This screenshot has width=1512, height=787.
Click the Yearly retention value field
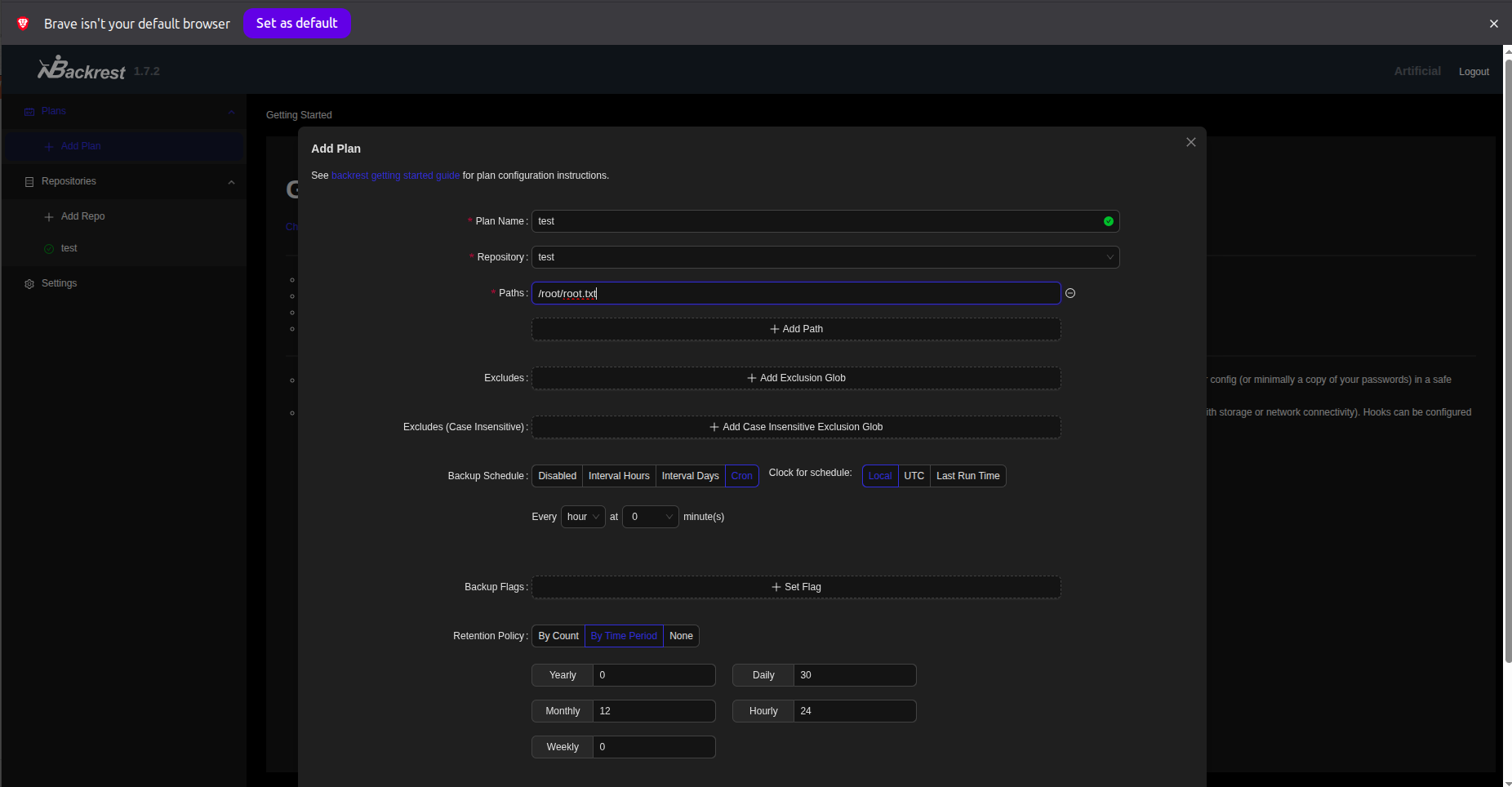(x=654, y=675)
